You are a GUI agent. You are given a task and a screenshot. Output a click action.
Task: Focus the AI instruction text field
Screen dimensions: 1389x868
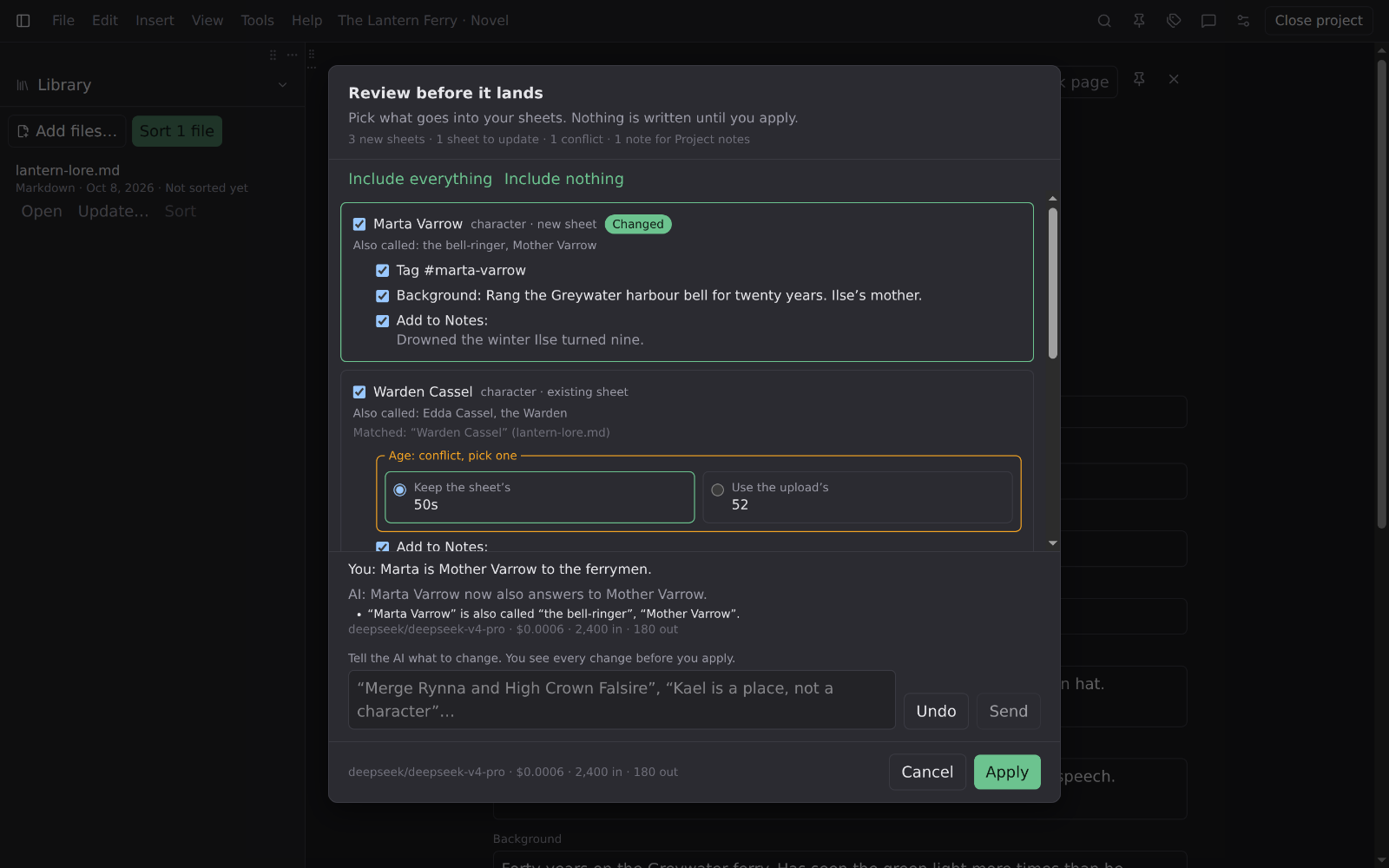click(x=622, y=700)
